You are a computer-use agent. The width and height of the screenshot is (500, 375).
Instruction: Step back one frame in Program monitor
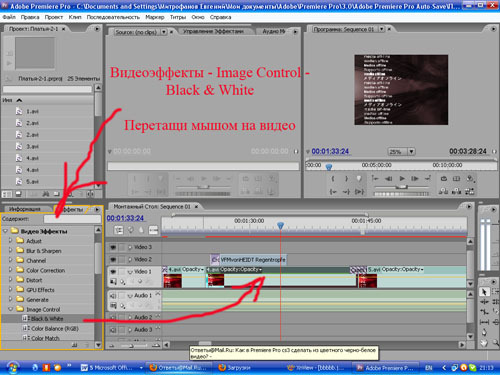pos(389,179)
